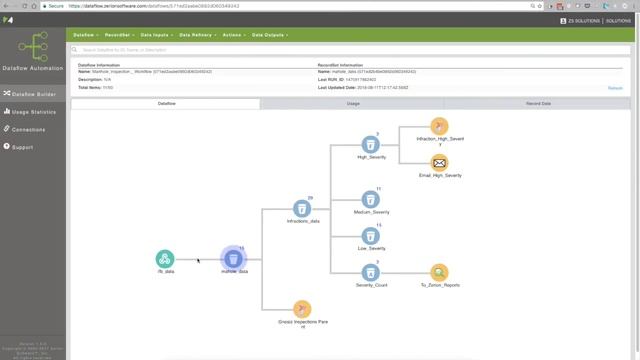Open the Actions dropdown menu
The height and width of the screenshot is (360, 640).
(234, 35)
